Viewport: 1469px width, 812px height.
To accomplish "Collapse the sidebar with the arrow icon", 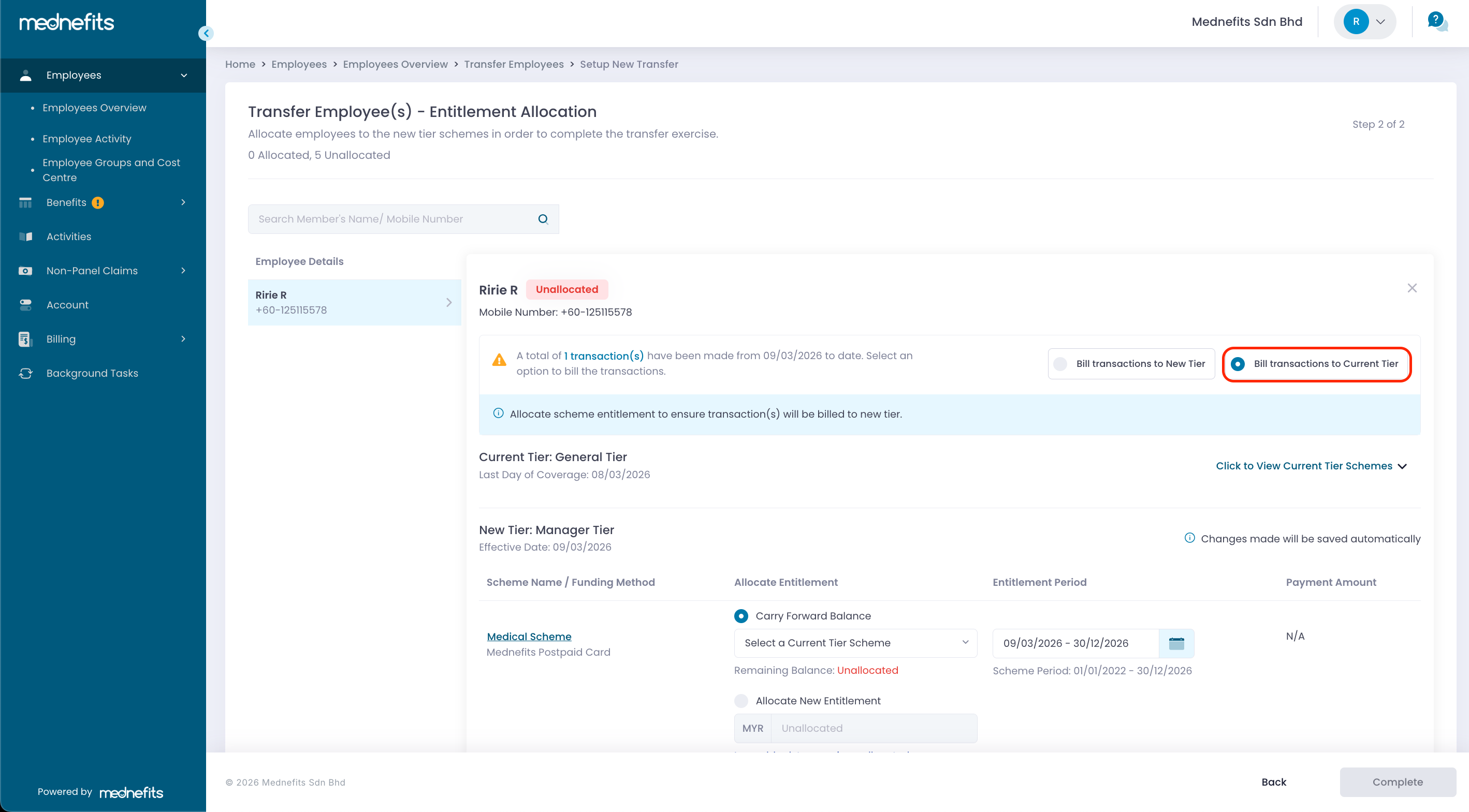I will coord(206,33).
